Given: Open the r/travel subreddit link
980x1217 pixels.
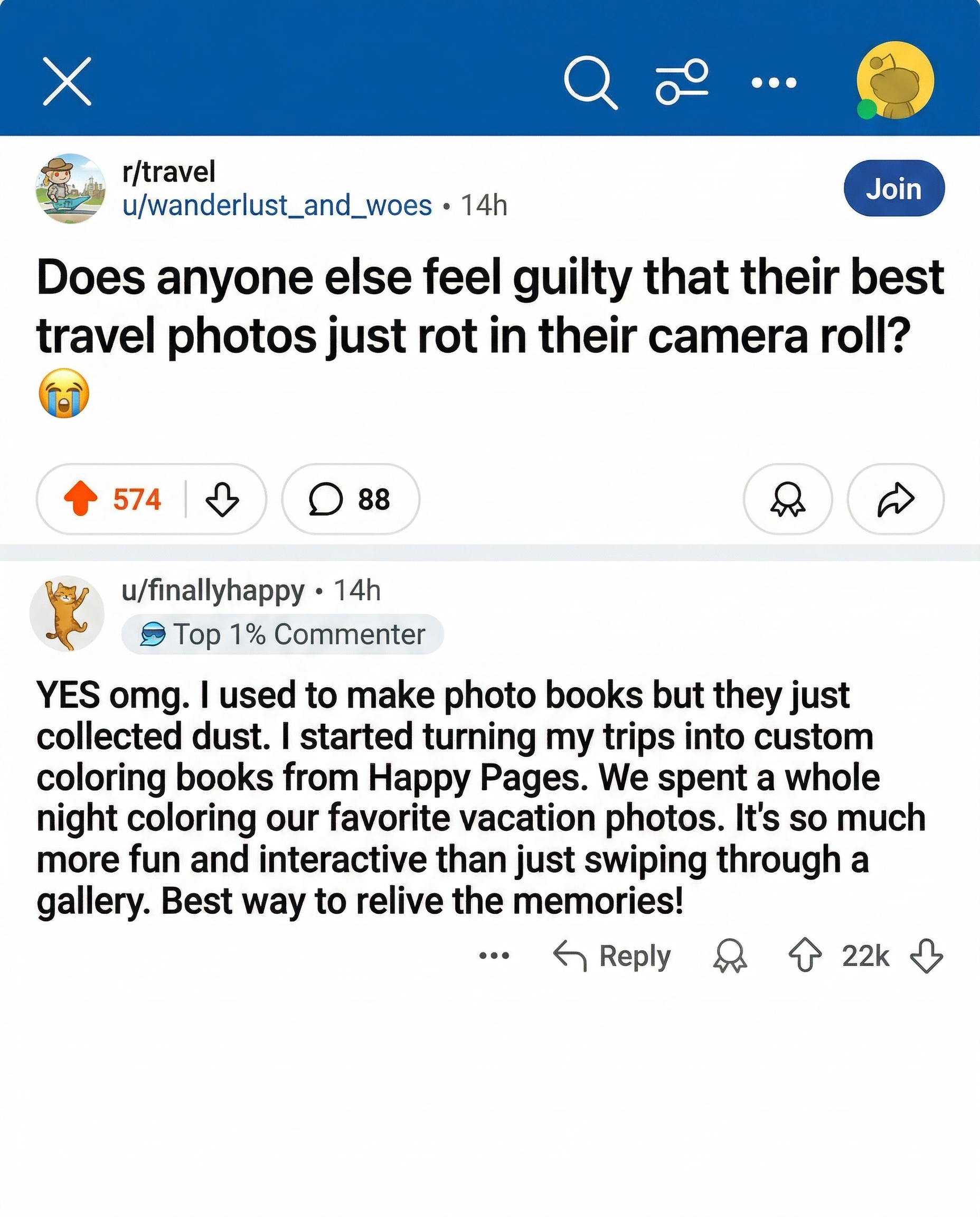Looking at the screenshot, I should 169,171.
